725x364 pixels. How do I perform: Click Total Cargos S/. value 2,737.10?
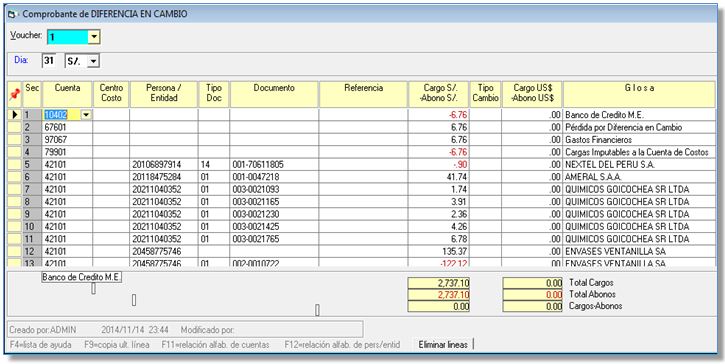coord(438,283)
